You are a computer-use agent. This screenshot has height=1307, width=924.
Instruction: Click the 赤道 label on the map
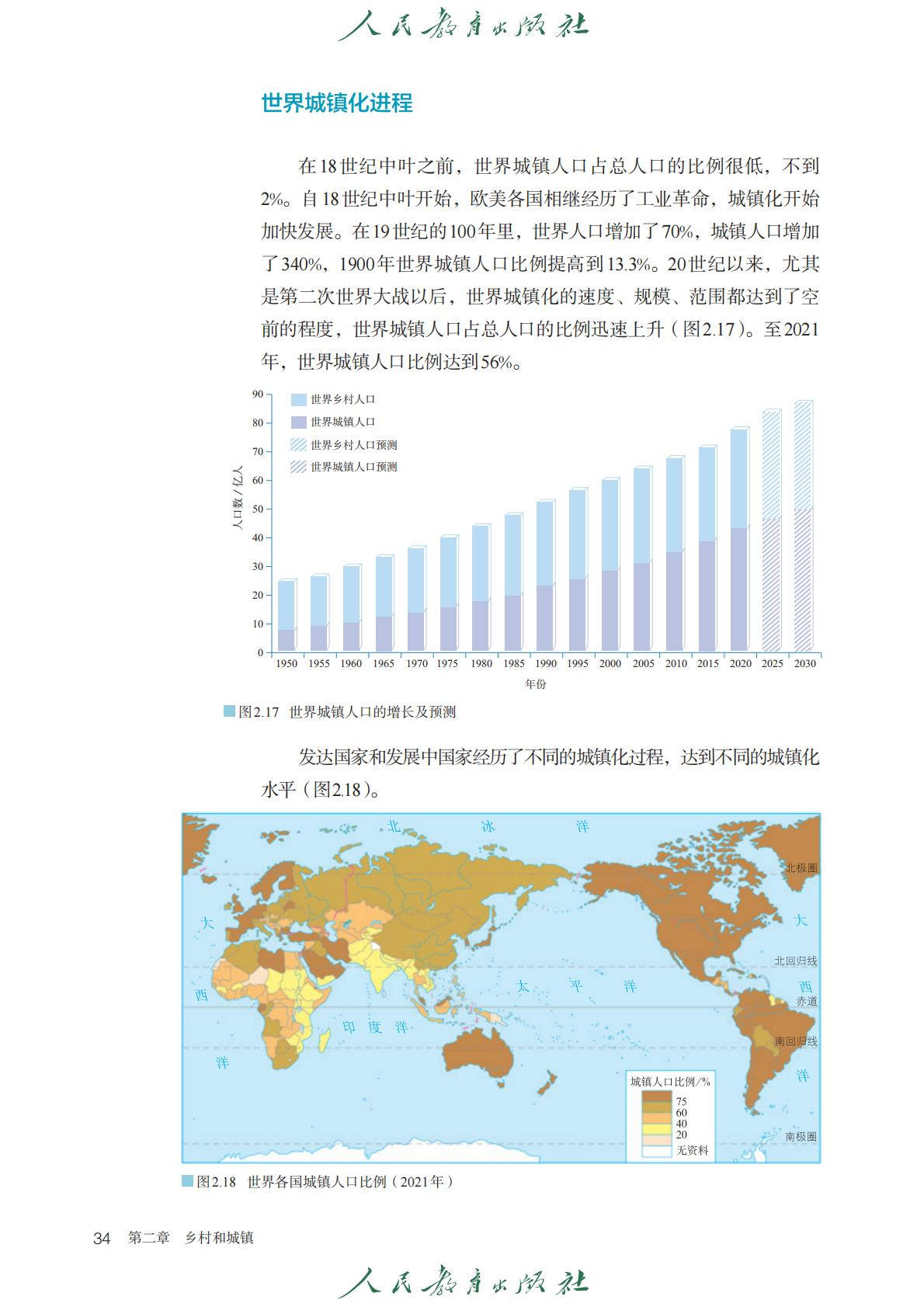(806, 1002)
